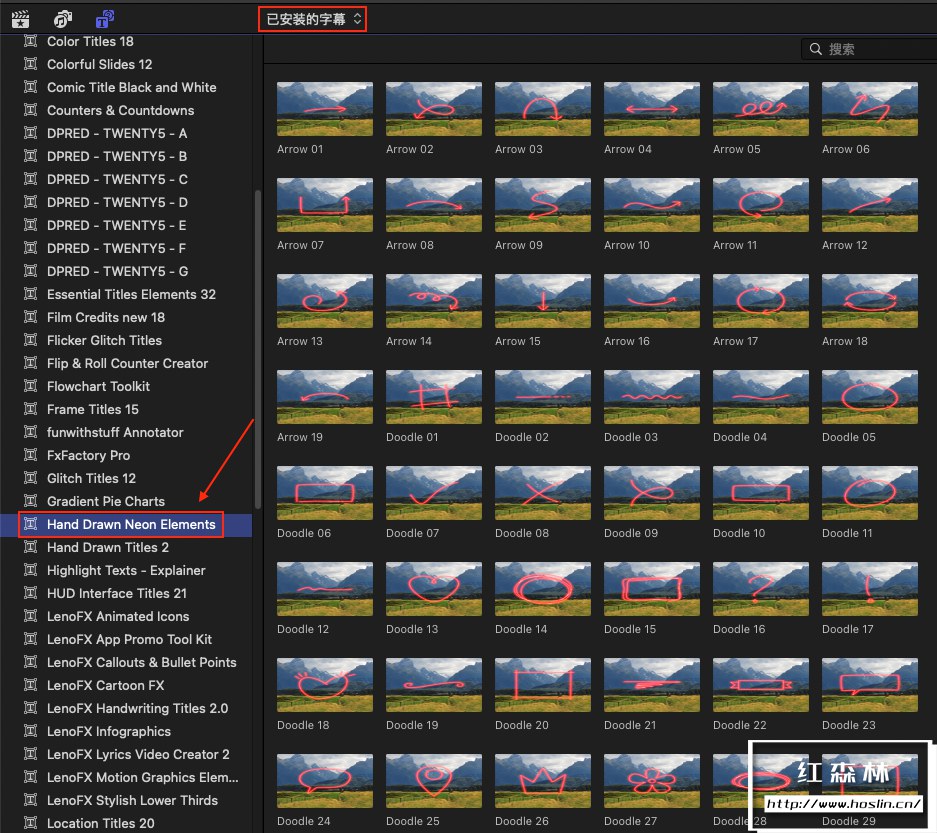The height and width of the screenshot is (833, 937).
Task: Select the Doodle 08 cross thumbnail
Action: [x=543, y=493]
